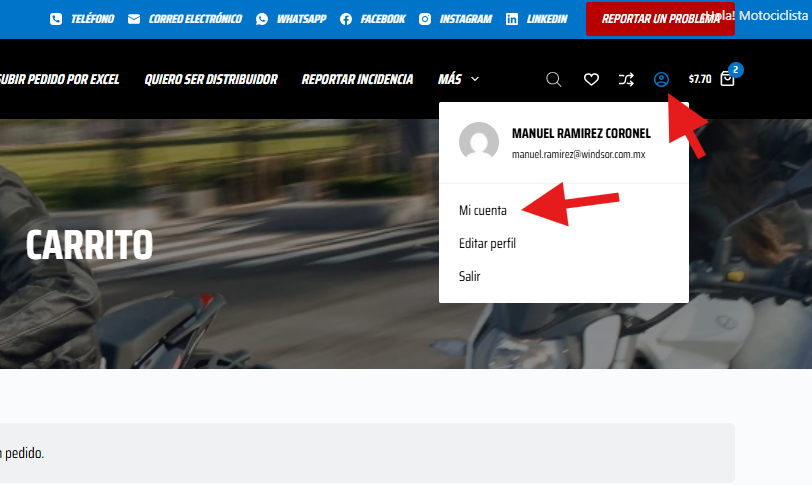Select Editar perfil in account menu

[x=487, y=243]
